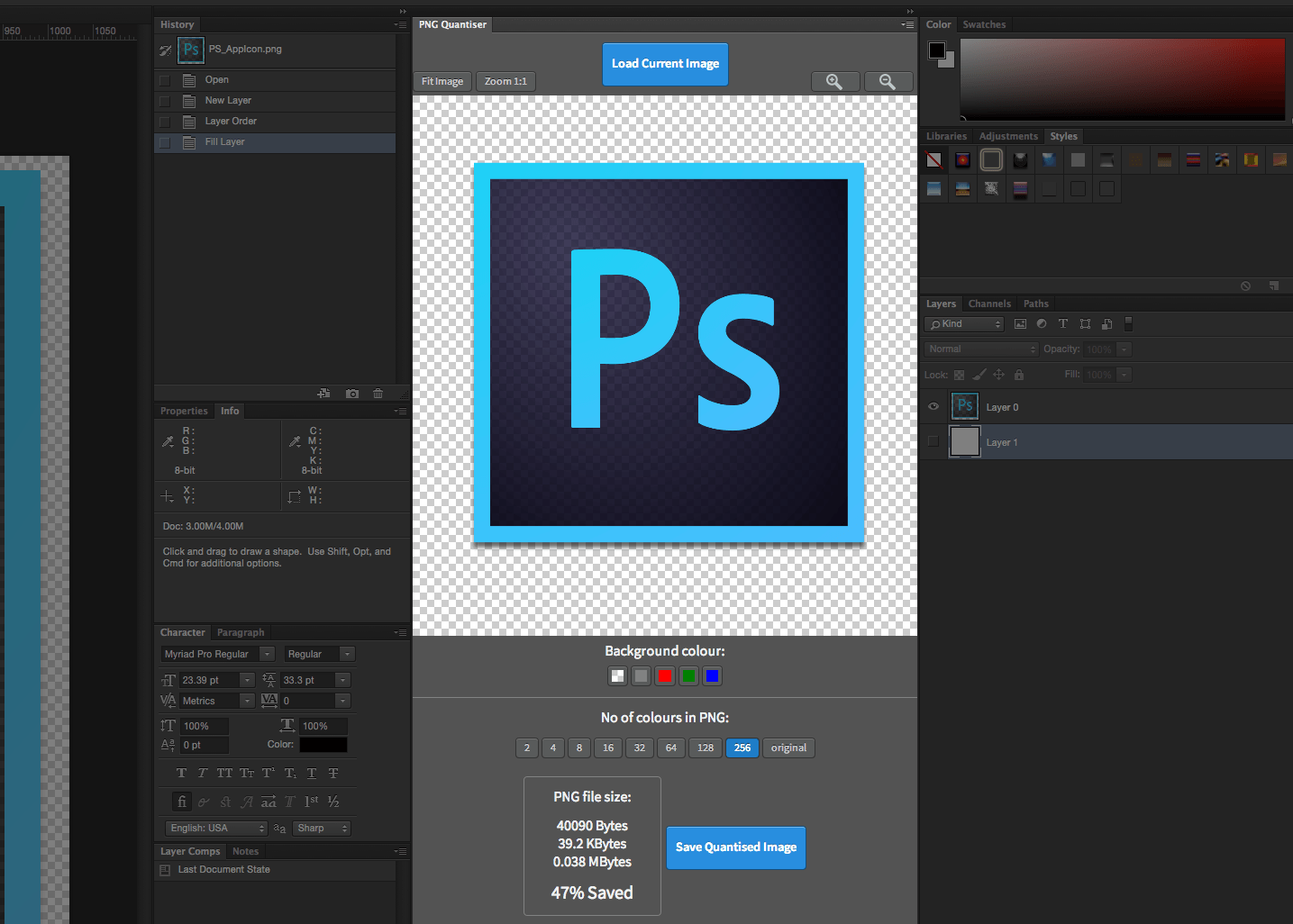Apply Strikethrough text style
This screenshot has height=924, width=1293.
pyautogui.click(x=333, y=773)
